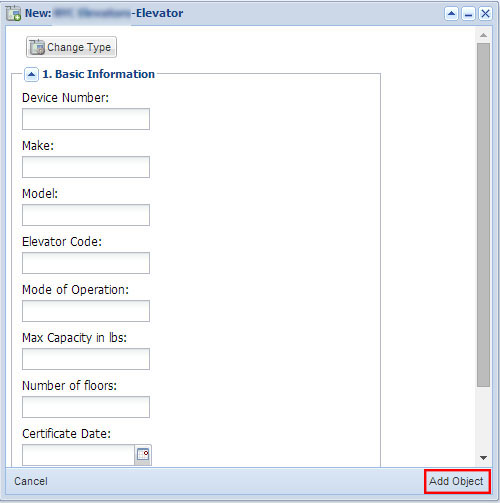Select the Model input box

tap(86, 215)
